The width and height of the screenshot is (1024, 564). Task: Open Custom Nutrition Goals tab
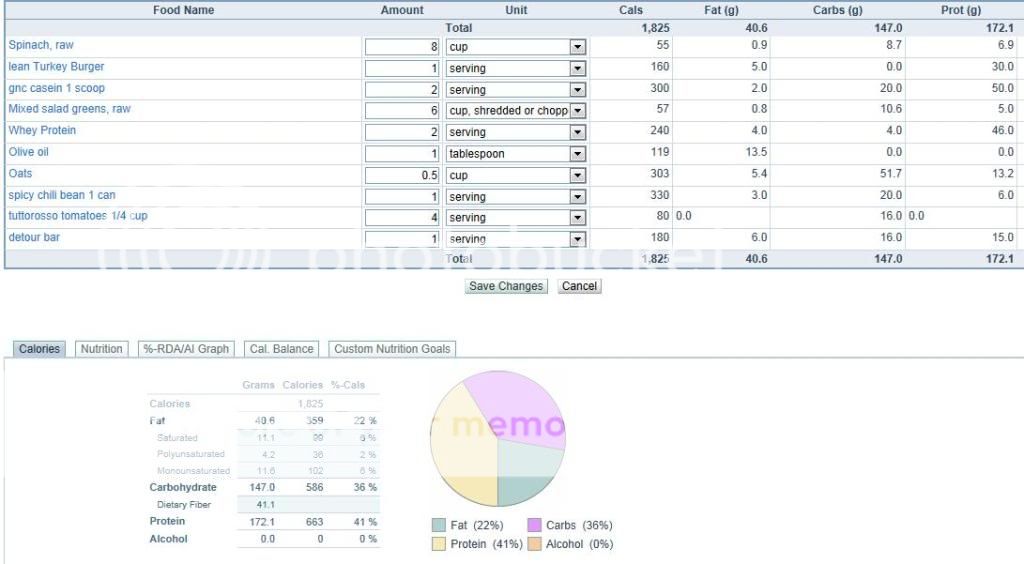tap(392, 349)
